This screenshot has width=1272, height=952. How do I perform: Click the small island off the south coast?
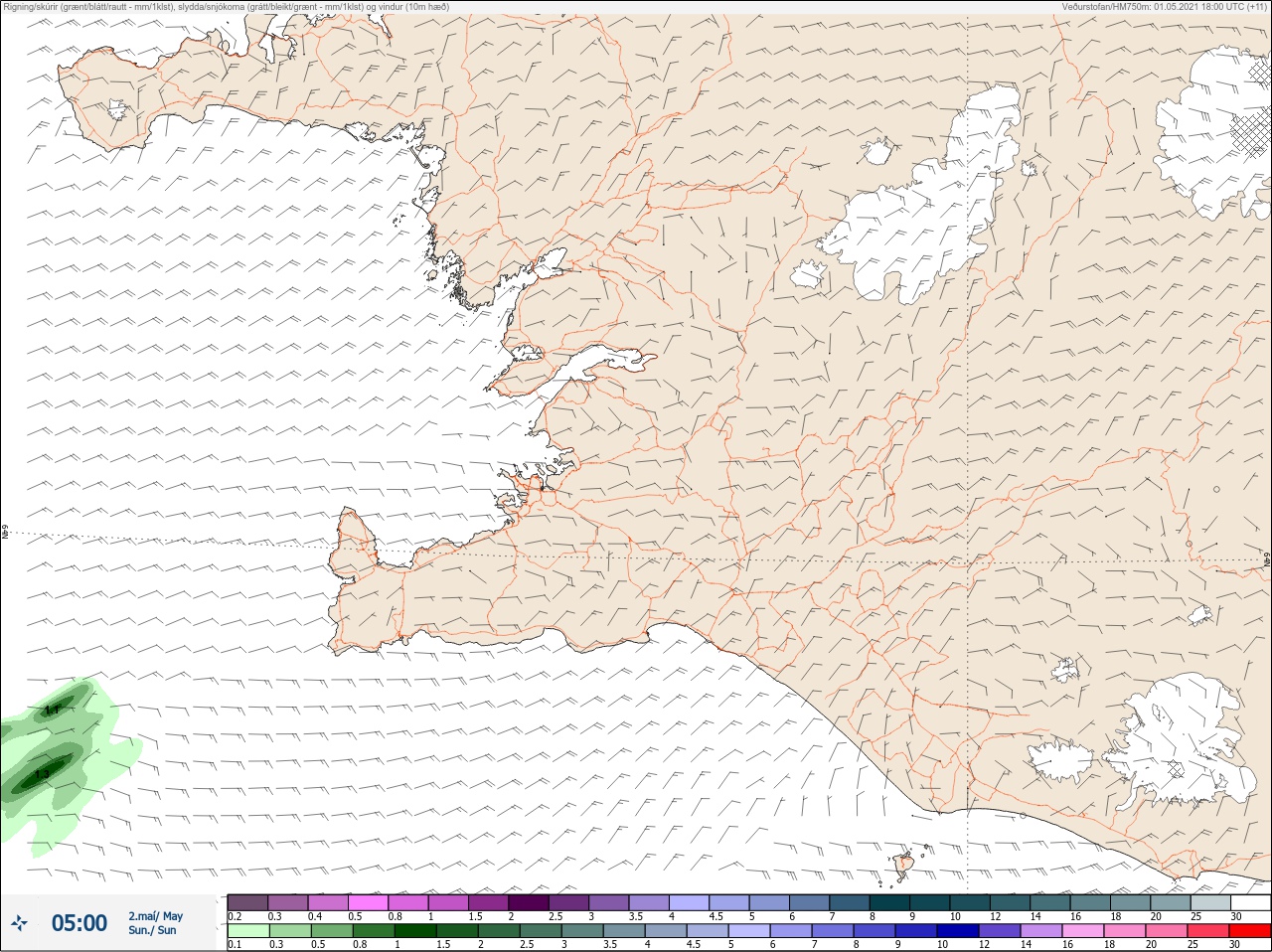(x=904, y=866)
